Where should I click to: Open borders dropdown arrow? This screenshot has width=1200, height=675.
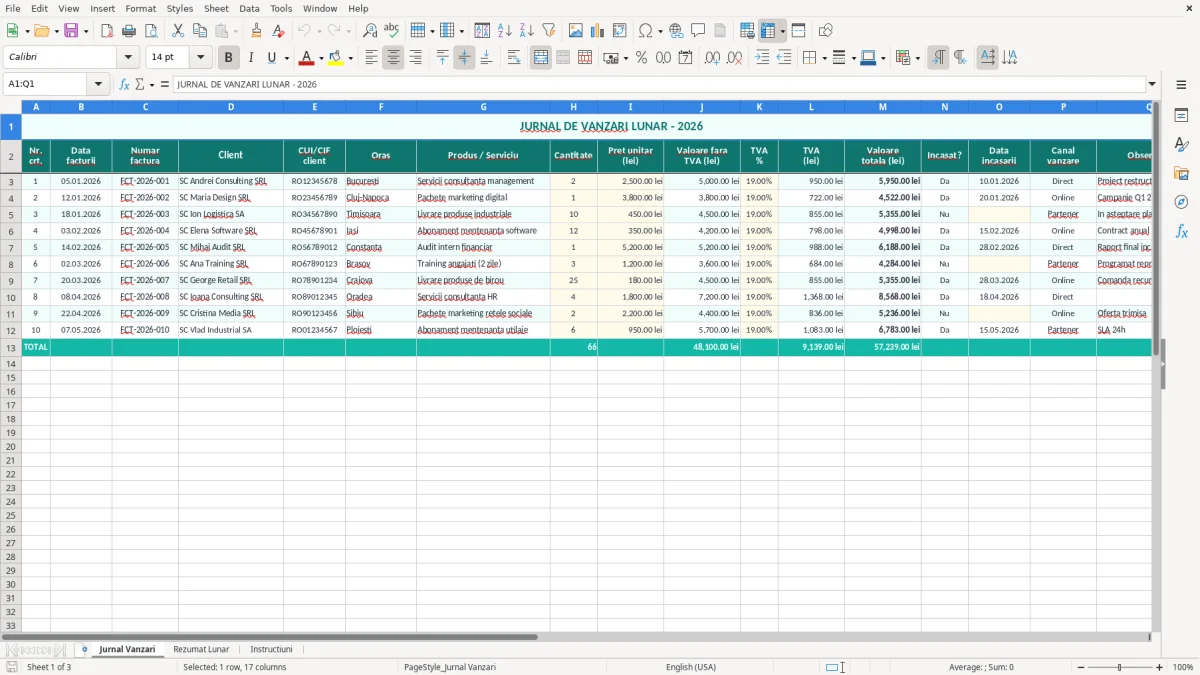pos(823,58)
